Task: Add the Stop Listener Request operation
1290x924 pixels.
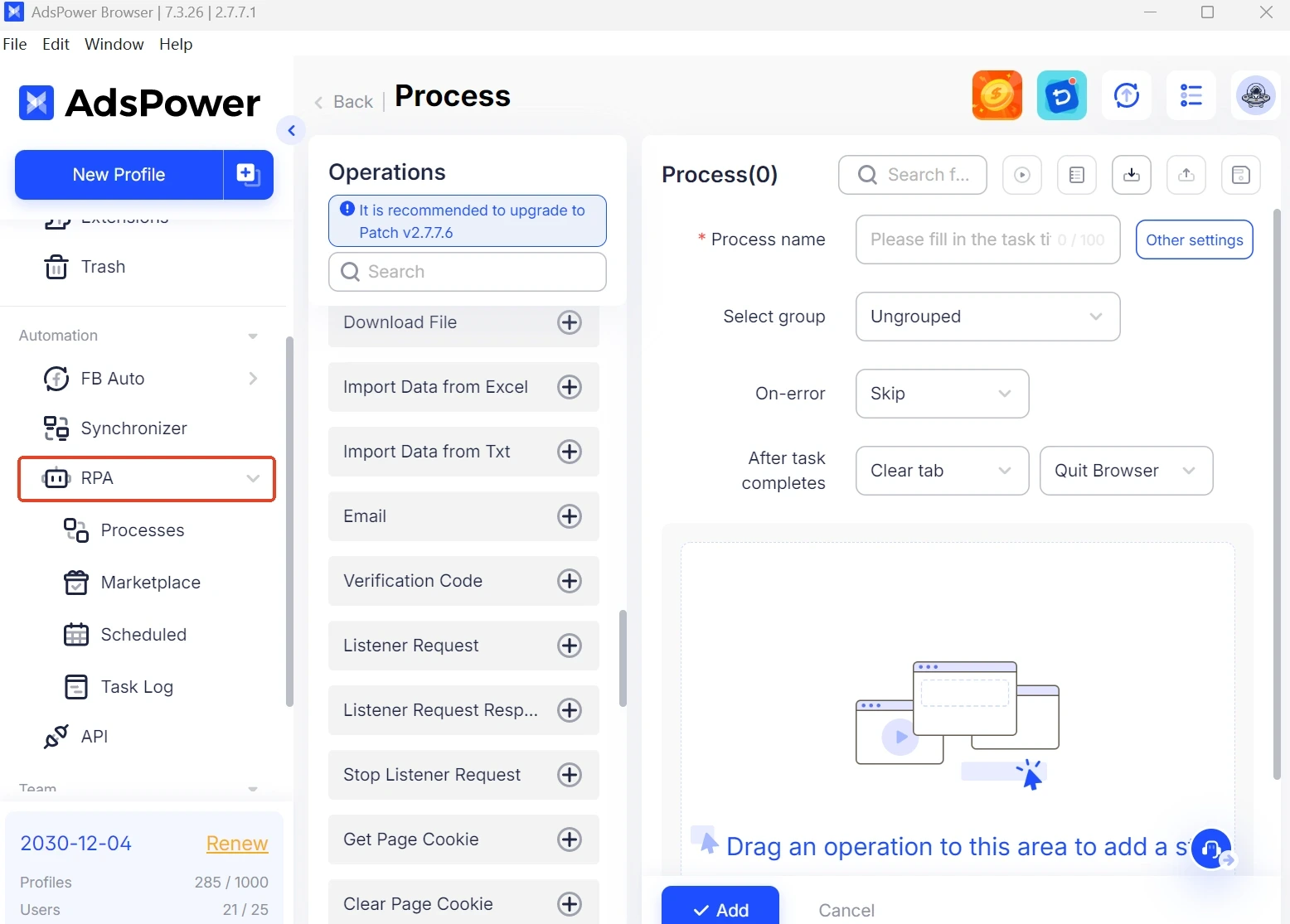Action: coord(570,775)
